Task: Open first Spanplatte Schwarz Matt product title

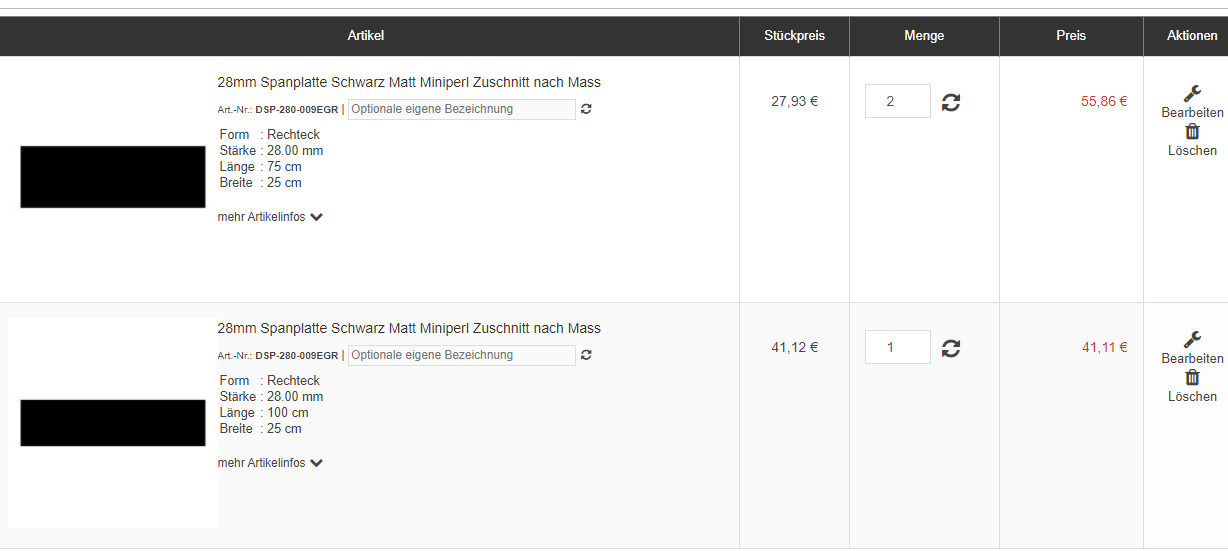Action: [x=409, y=82]
